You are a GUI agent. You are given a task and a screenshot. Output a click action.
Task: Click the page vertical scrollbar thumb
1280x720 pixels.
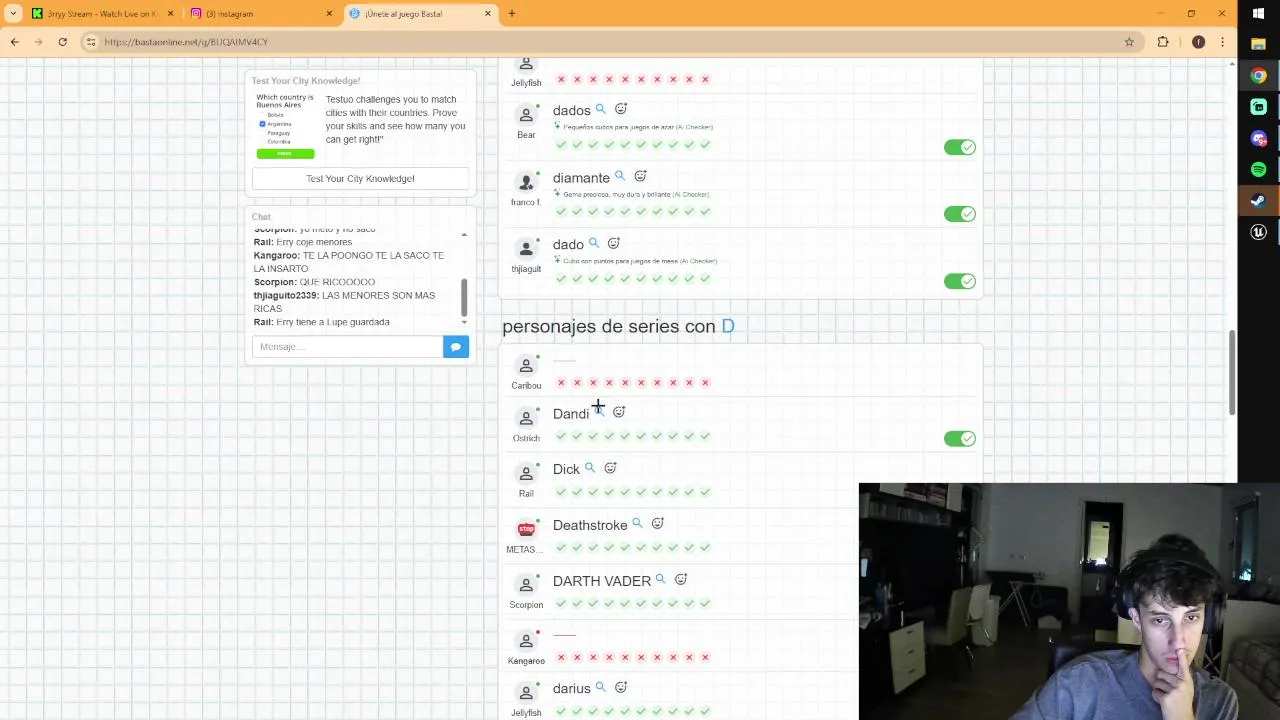click(1232, 372)
